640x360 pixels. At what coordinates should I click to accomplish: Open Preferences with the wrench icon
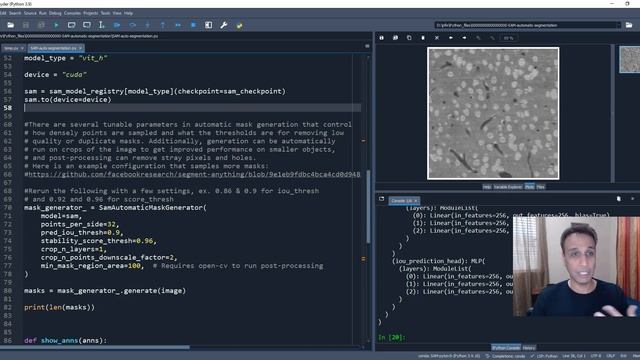[x=224, y=25]
